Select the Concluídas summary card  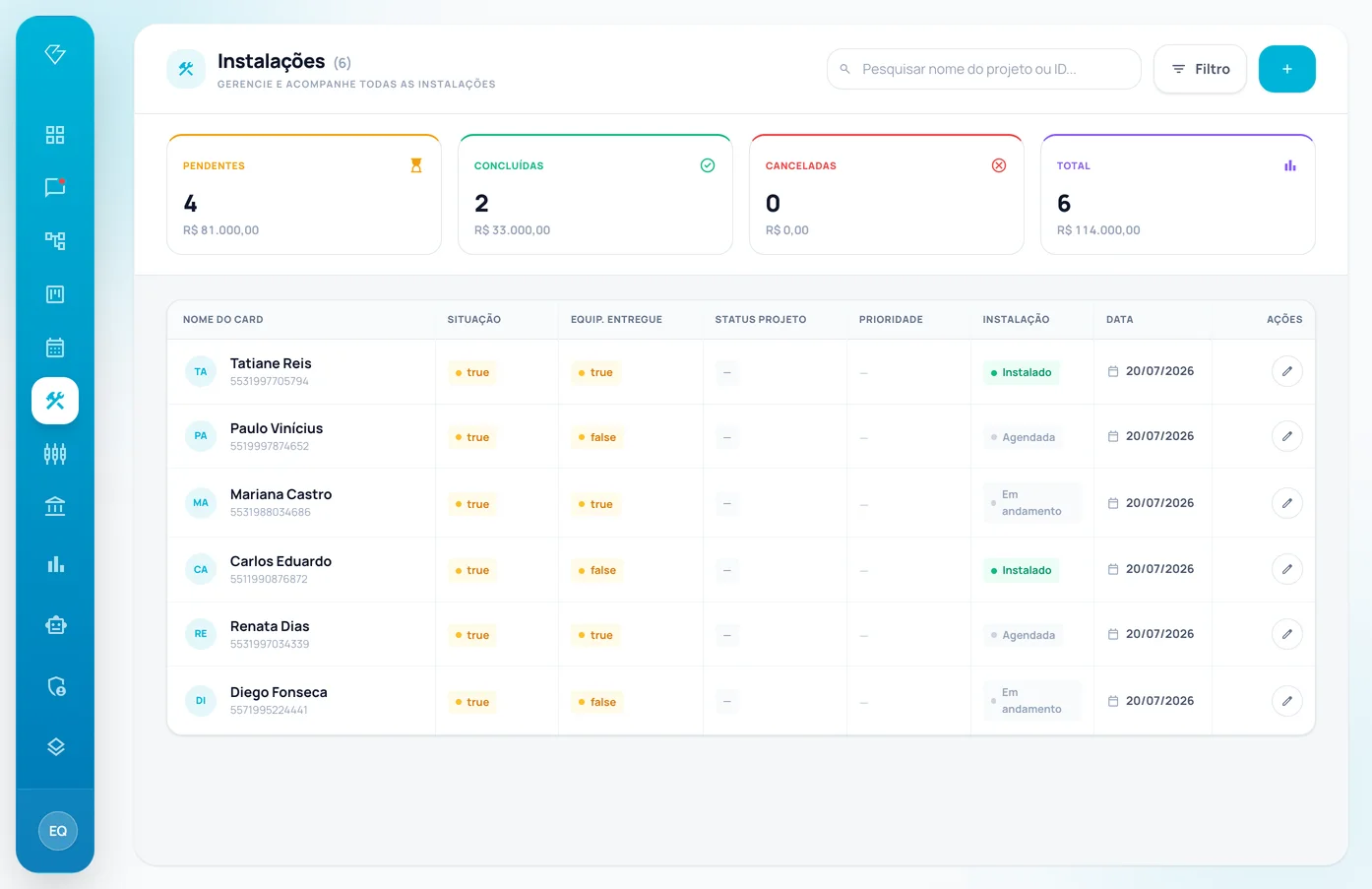point(595,195)
